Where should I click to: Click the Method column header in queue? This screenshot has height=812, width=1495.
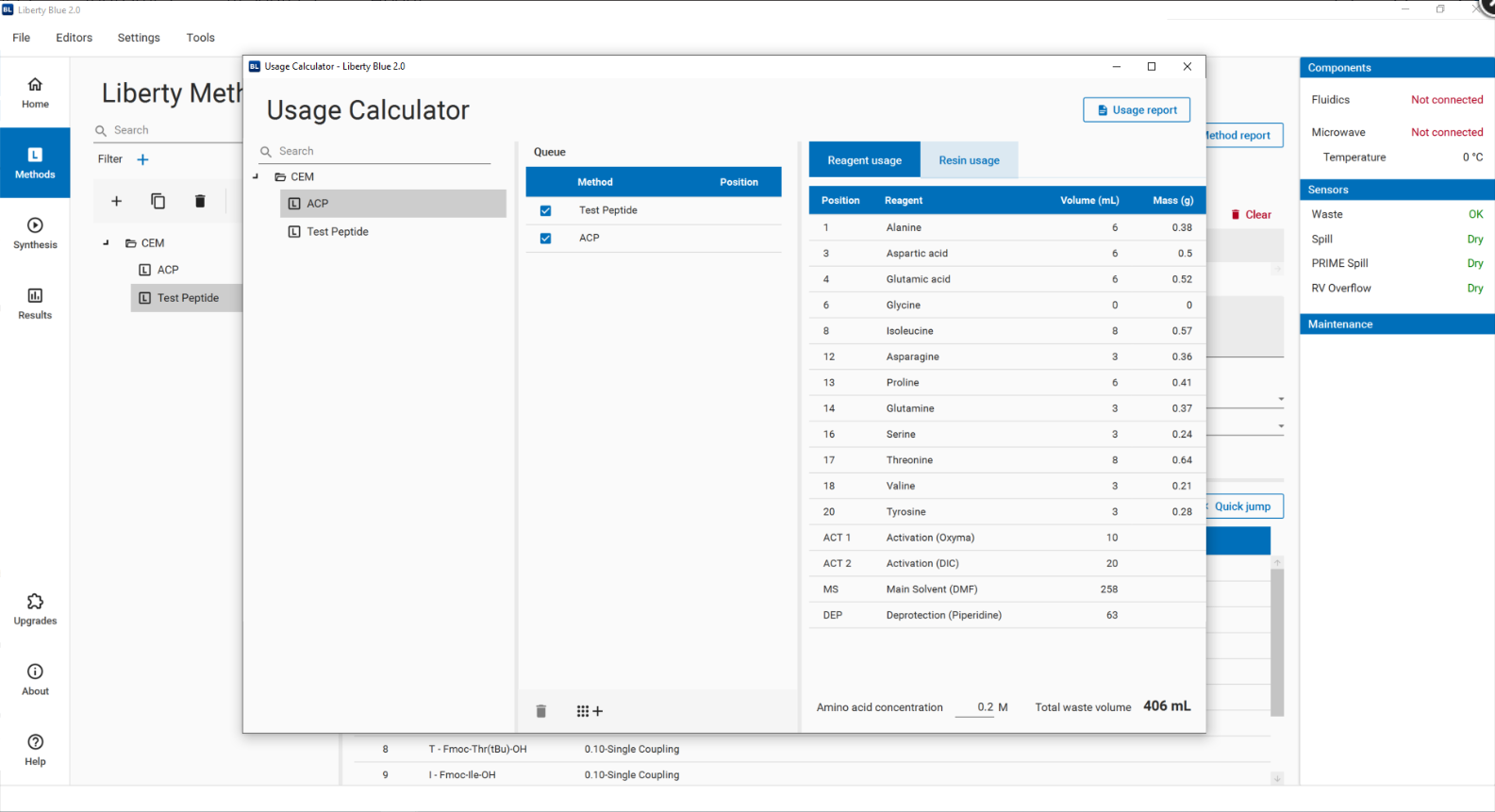(x=594, y=182)
